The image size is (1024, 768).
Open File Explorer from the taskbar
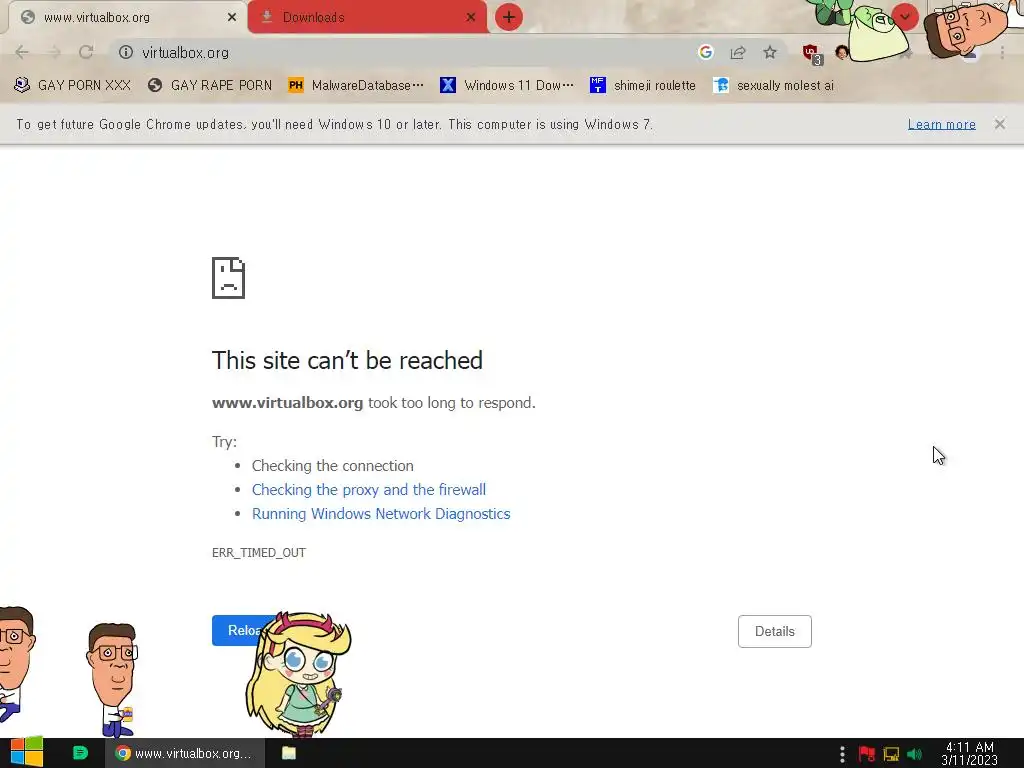(289, 753)
